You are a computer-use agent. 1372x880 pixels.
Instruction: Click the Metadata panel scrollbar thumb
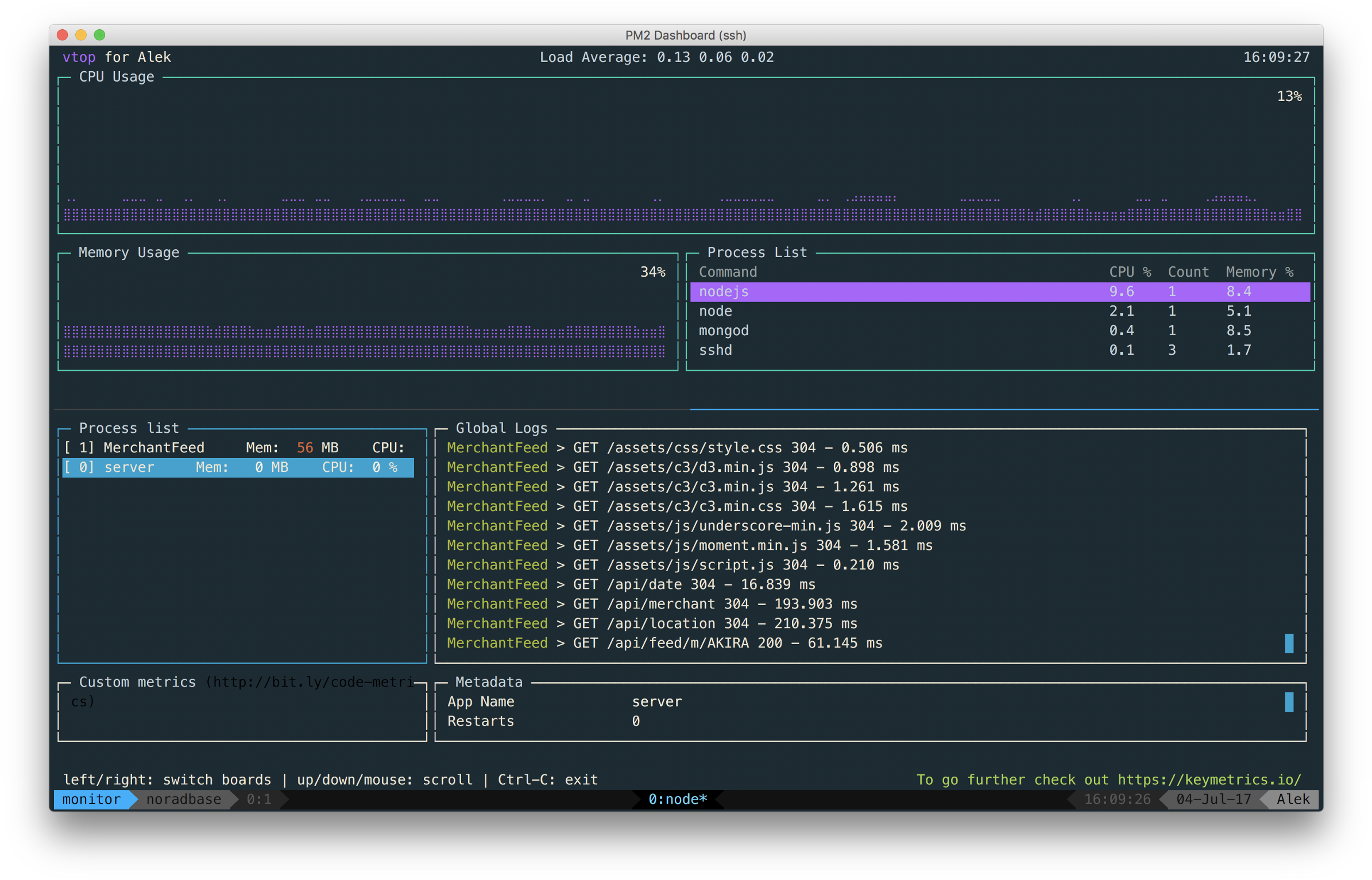point(1289,701)
